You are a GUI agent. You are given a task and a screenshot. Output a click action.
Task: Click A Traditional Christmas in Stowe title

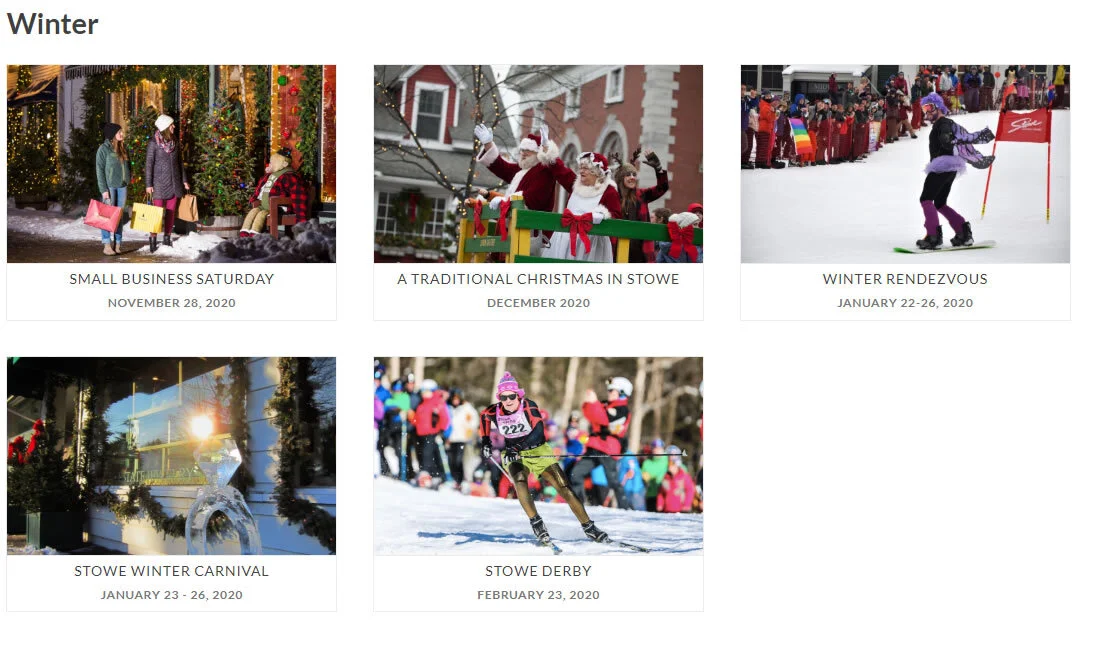[538, 279]
